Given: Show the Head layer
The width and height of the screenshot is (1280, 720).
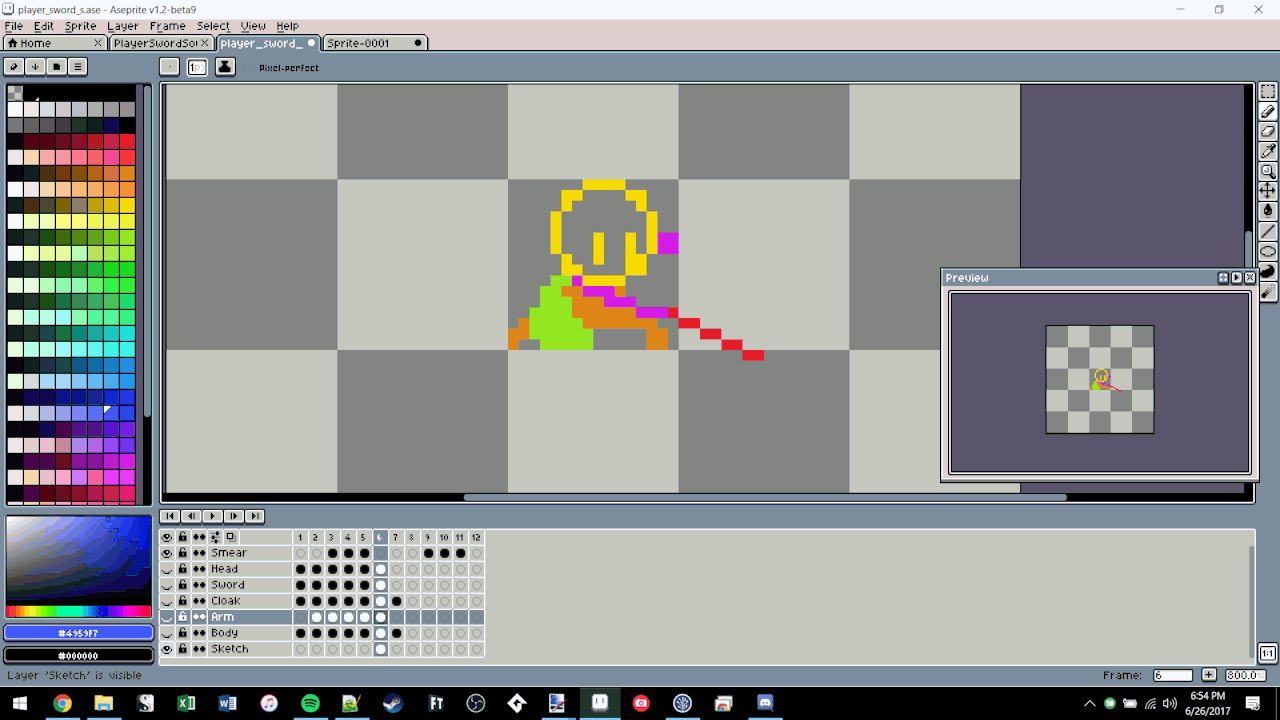Looking at the screenshot, I should [167, 569].
